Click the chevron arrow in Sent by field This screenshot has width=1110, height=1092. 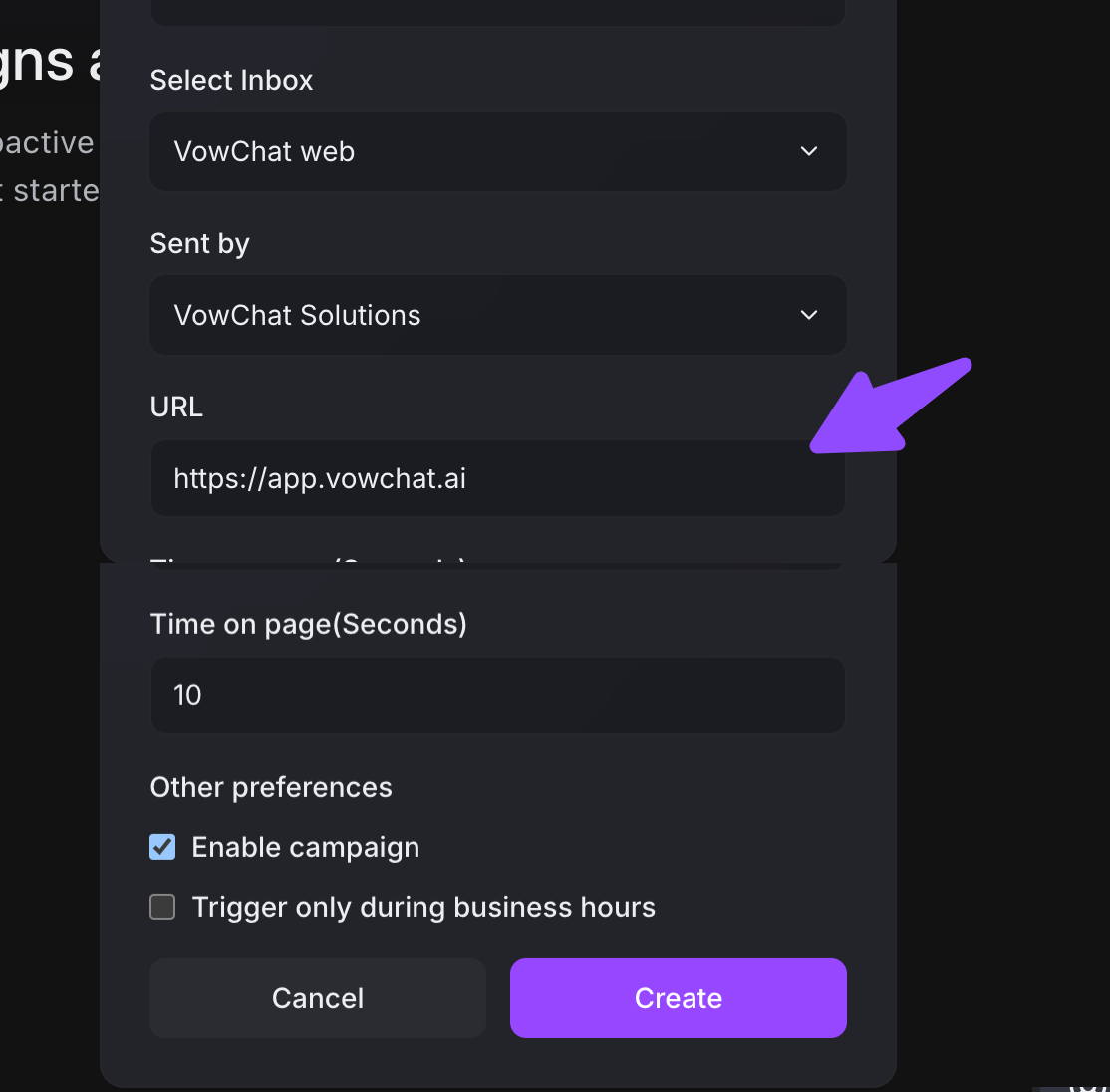click(x=809, y=315)
